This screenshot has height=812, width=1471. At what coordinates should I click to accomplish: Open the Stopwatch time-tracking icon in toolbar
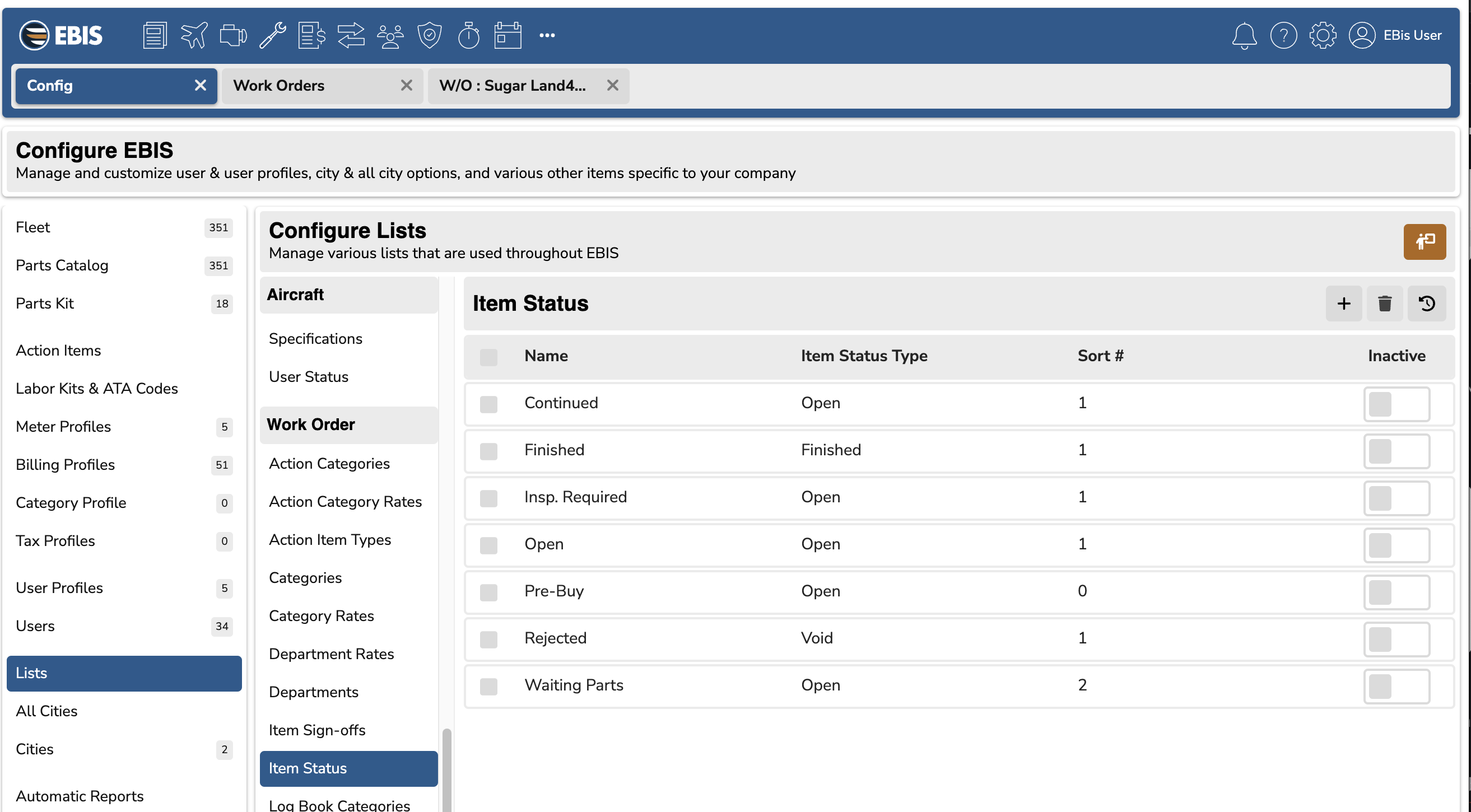pyautogui.click(x=468, y=35)
